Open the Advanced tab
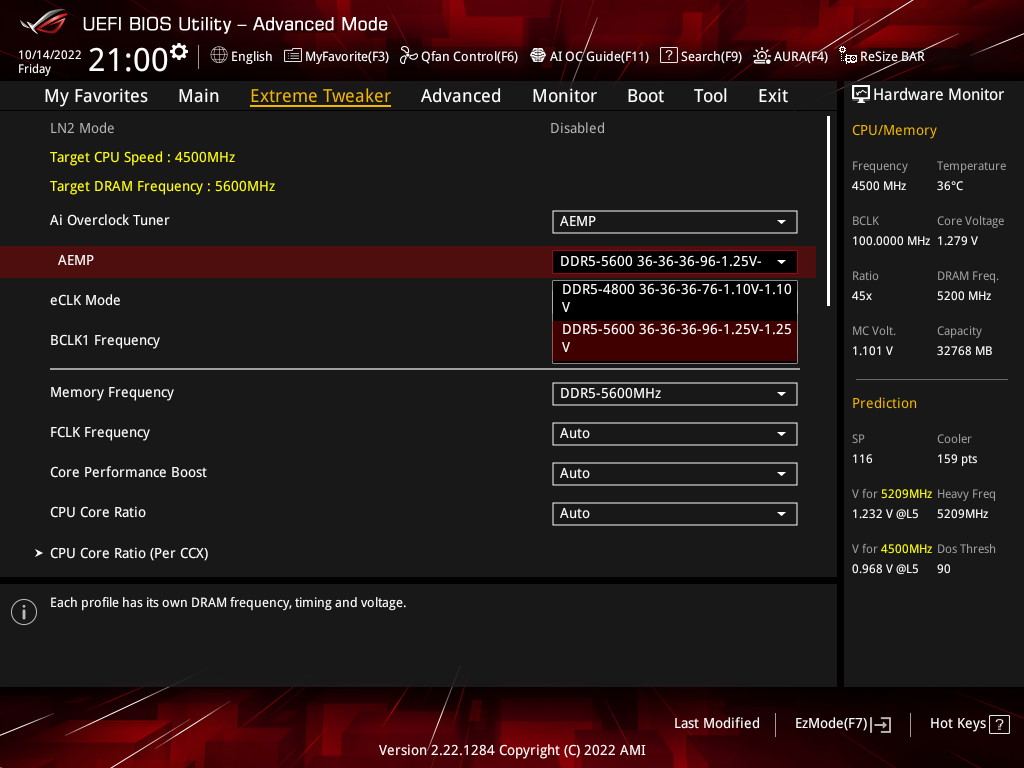Image resolution: width=1024 pixels, height=768 pixels. [x=461, y=96]
